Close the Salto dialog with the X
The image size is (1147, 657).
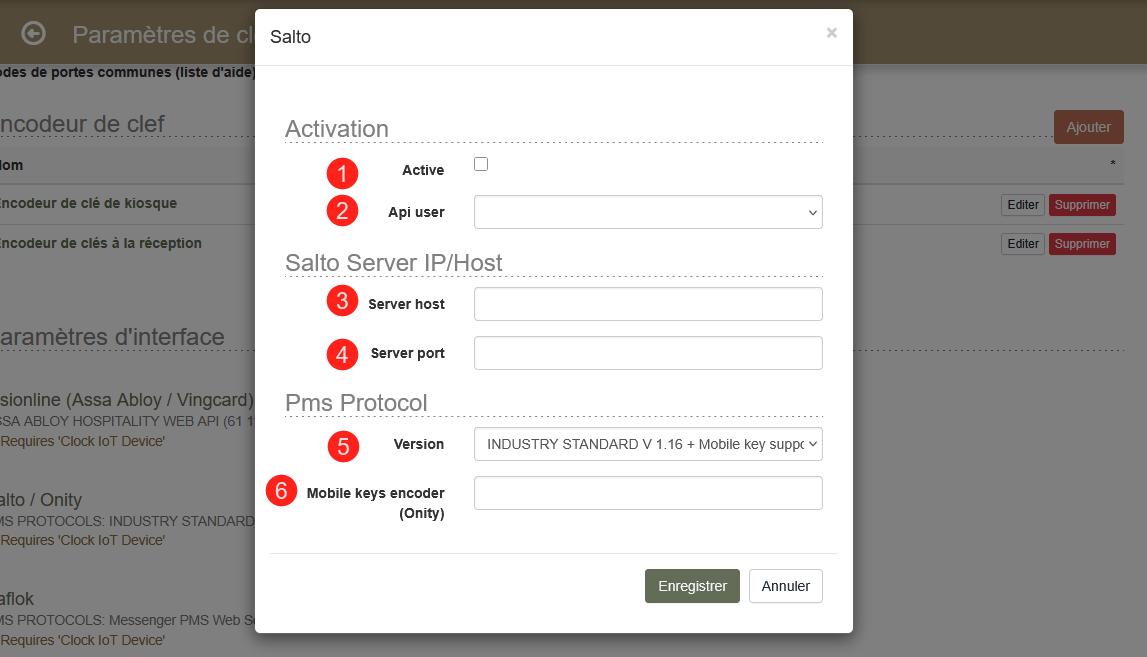[832, 33]
